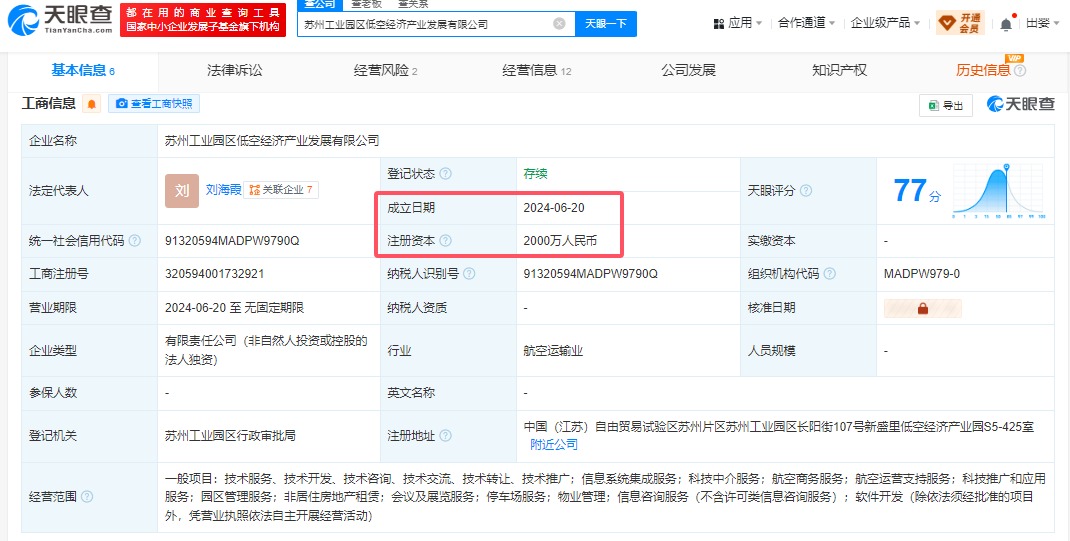Switch to the 经营信息 tab

536,70
